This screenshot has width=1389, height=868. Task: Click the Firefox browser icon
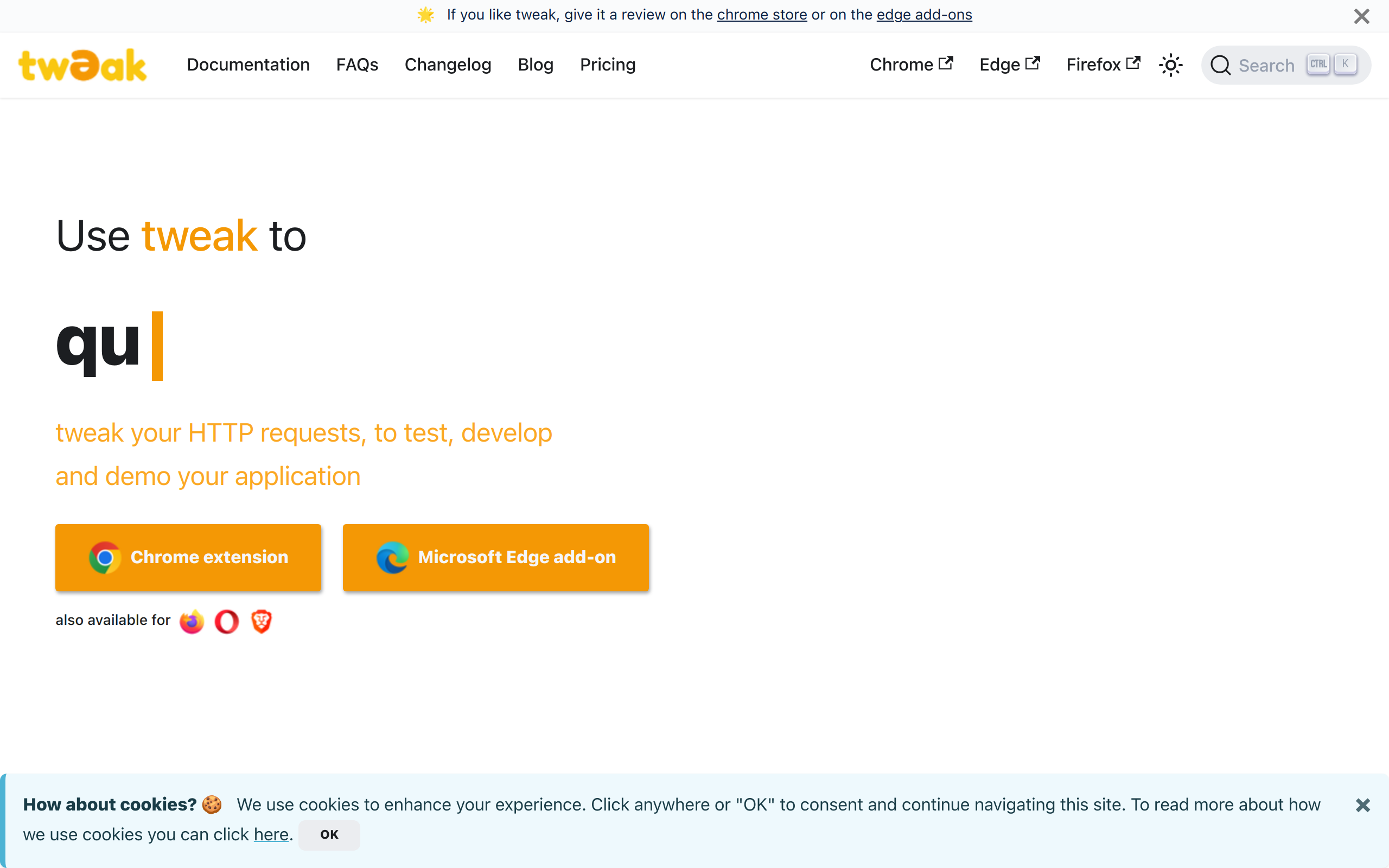point(192,621)
